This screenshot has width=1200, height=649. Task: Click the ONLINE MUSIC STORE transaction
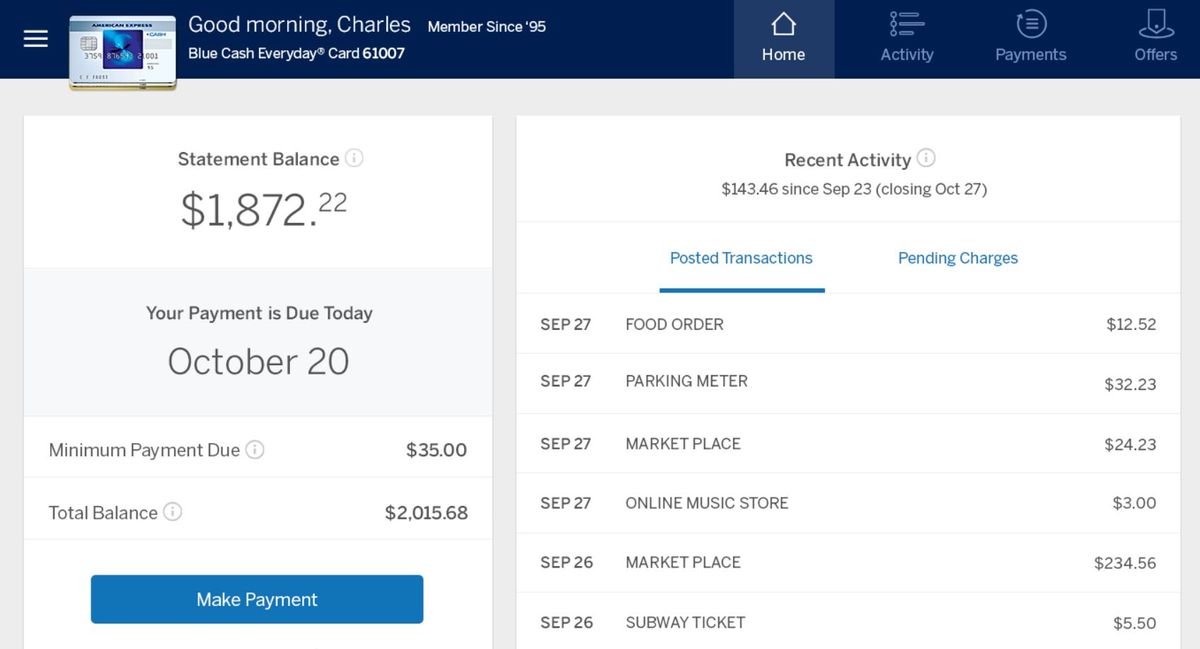click(x=848, y=503)
